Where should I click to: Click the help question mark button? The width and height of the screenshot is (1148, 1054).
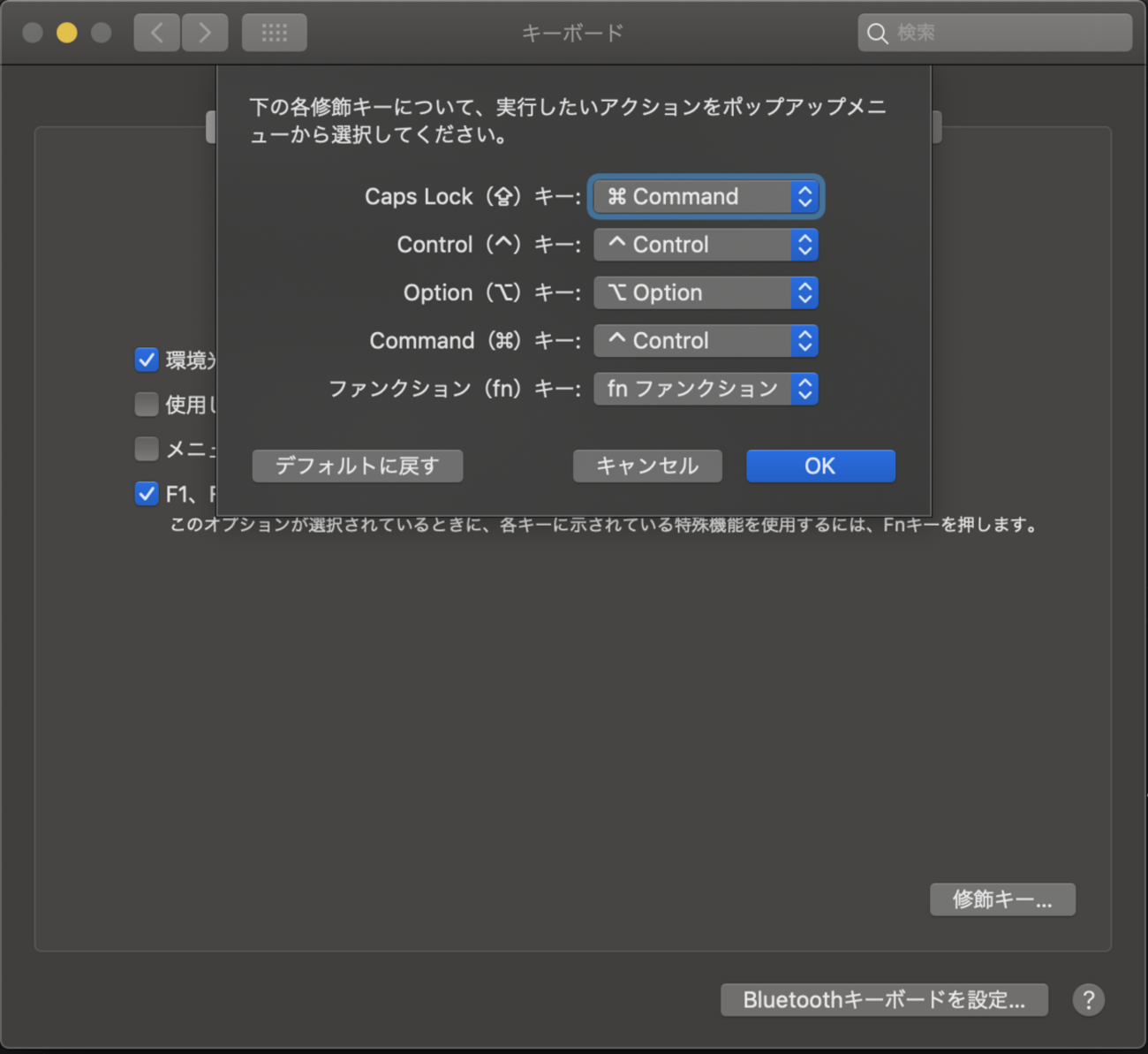pyautogui.click(x=1088, y=999)
